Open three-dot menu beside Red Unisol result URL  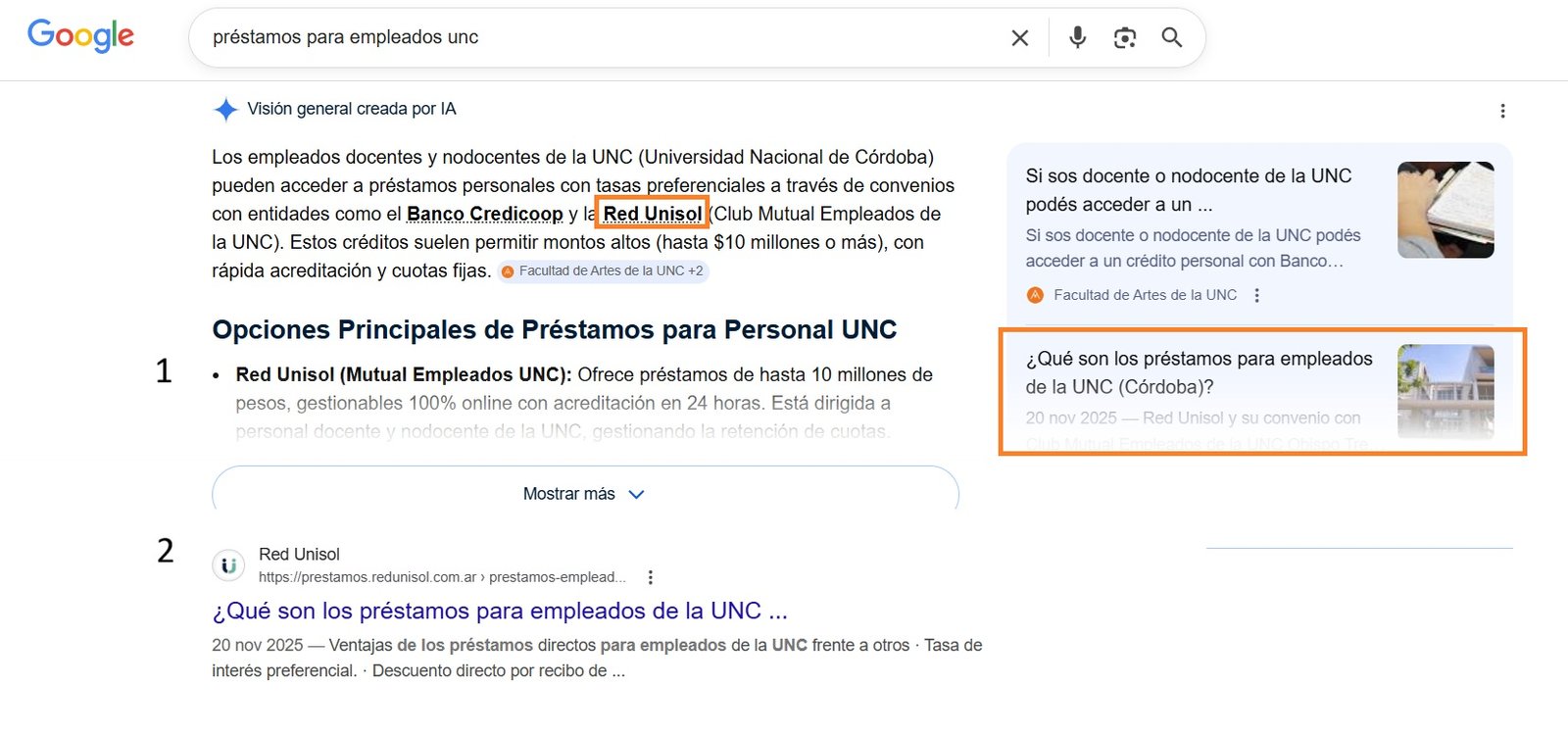click(x=650, y=577)
